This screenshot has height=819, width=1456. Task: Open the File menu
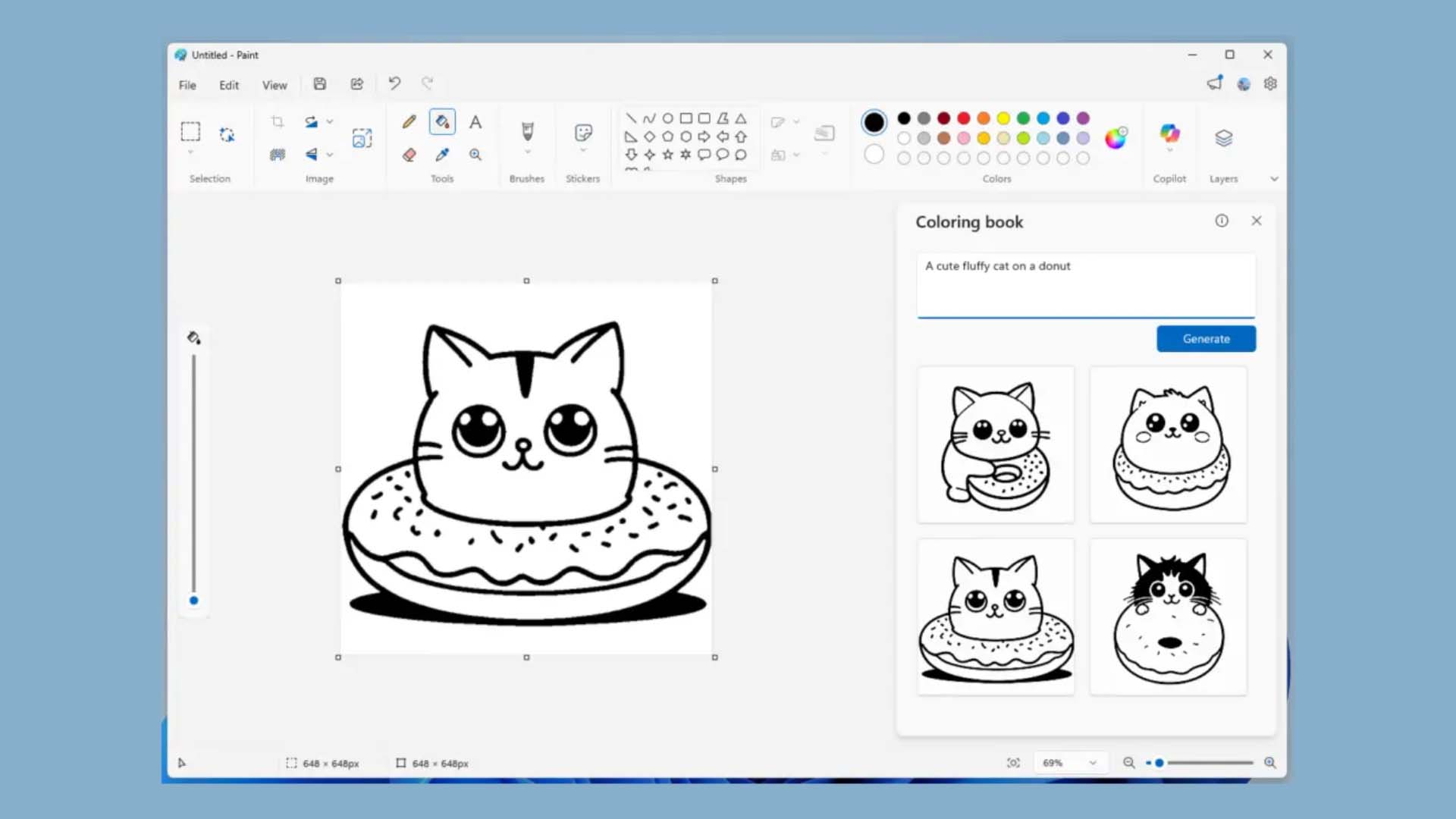click(x=187, y=85)
